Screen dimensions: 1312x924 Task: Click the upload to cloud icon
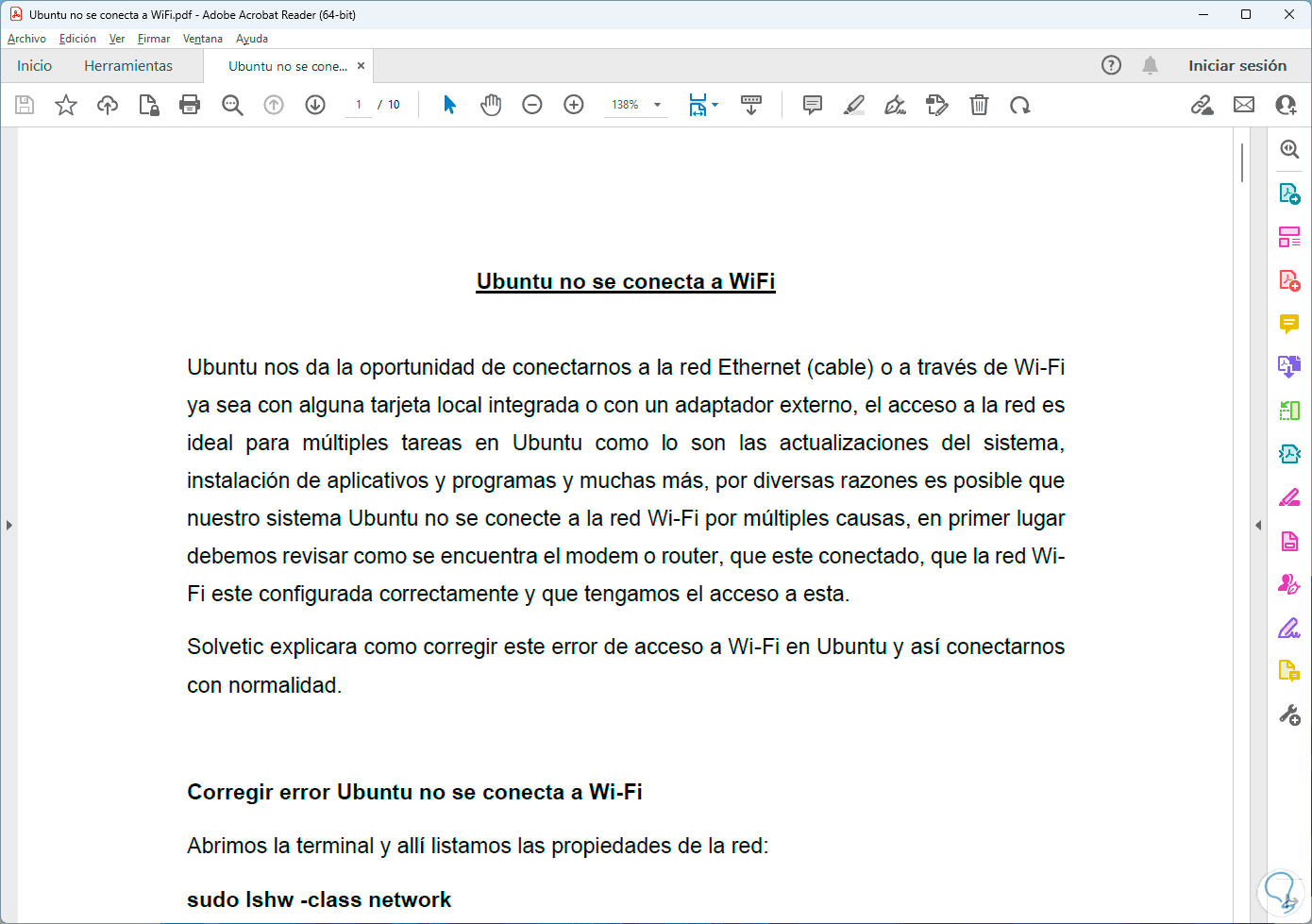(x=108, y=105)
